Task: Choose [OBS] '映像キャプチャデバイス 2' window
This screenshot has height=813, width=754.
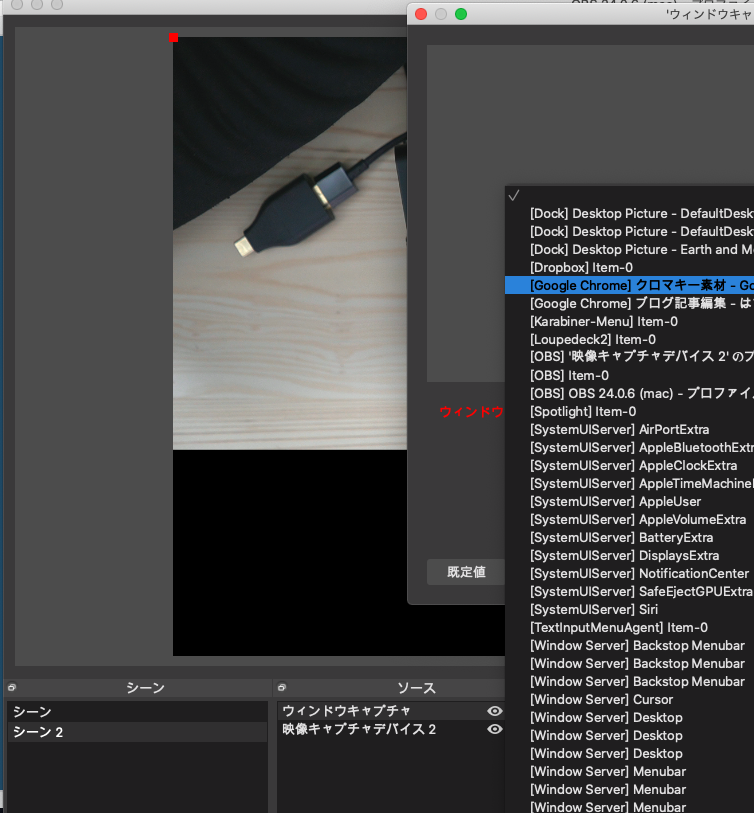Action: [630, 357]
